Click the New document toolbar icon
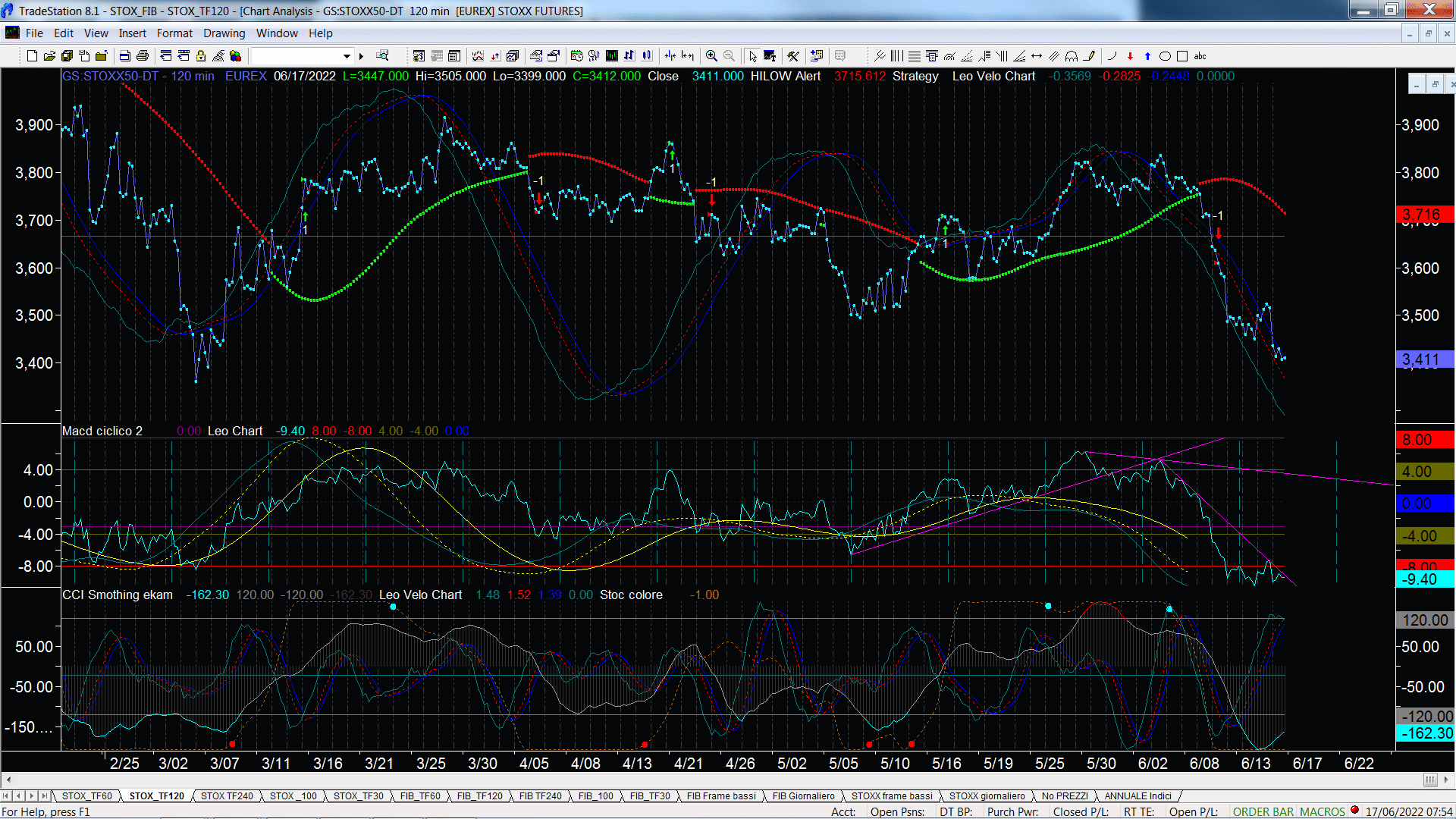 point(32,56)
